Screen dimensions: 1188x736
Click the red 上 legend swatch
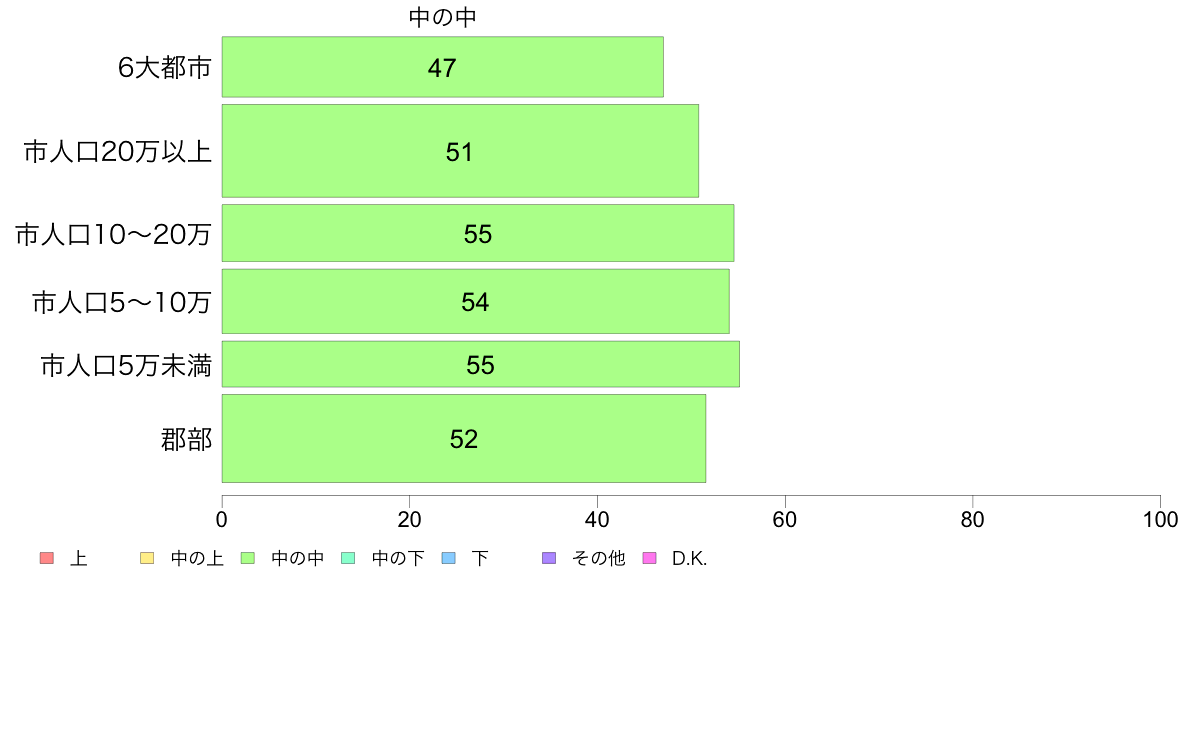tap(46, 559)
